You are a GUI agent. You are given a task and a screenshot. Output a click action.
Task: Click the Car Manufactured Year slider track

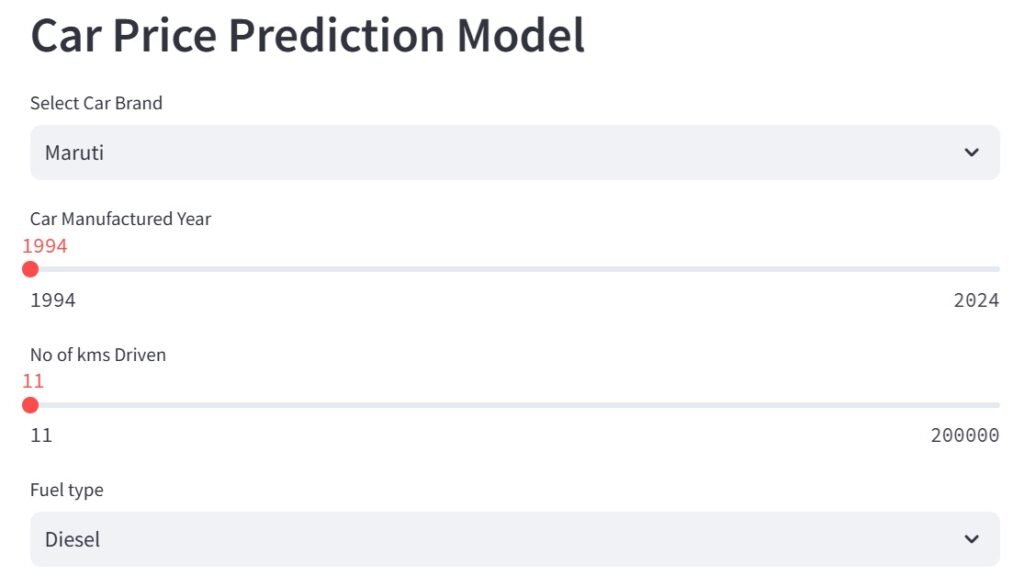click(x=514, y=269)
